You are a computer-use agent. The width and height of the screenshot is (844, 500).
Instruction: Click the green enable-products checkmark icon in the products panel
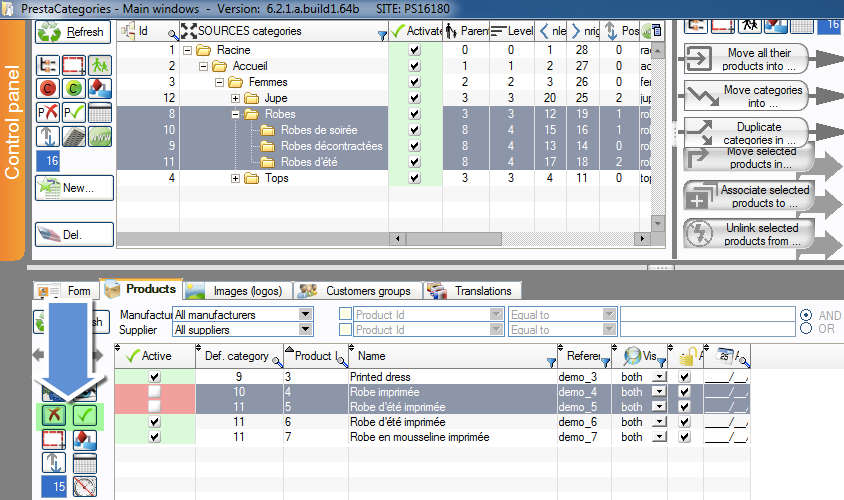tap(85, 414)
